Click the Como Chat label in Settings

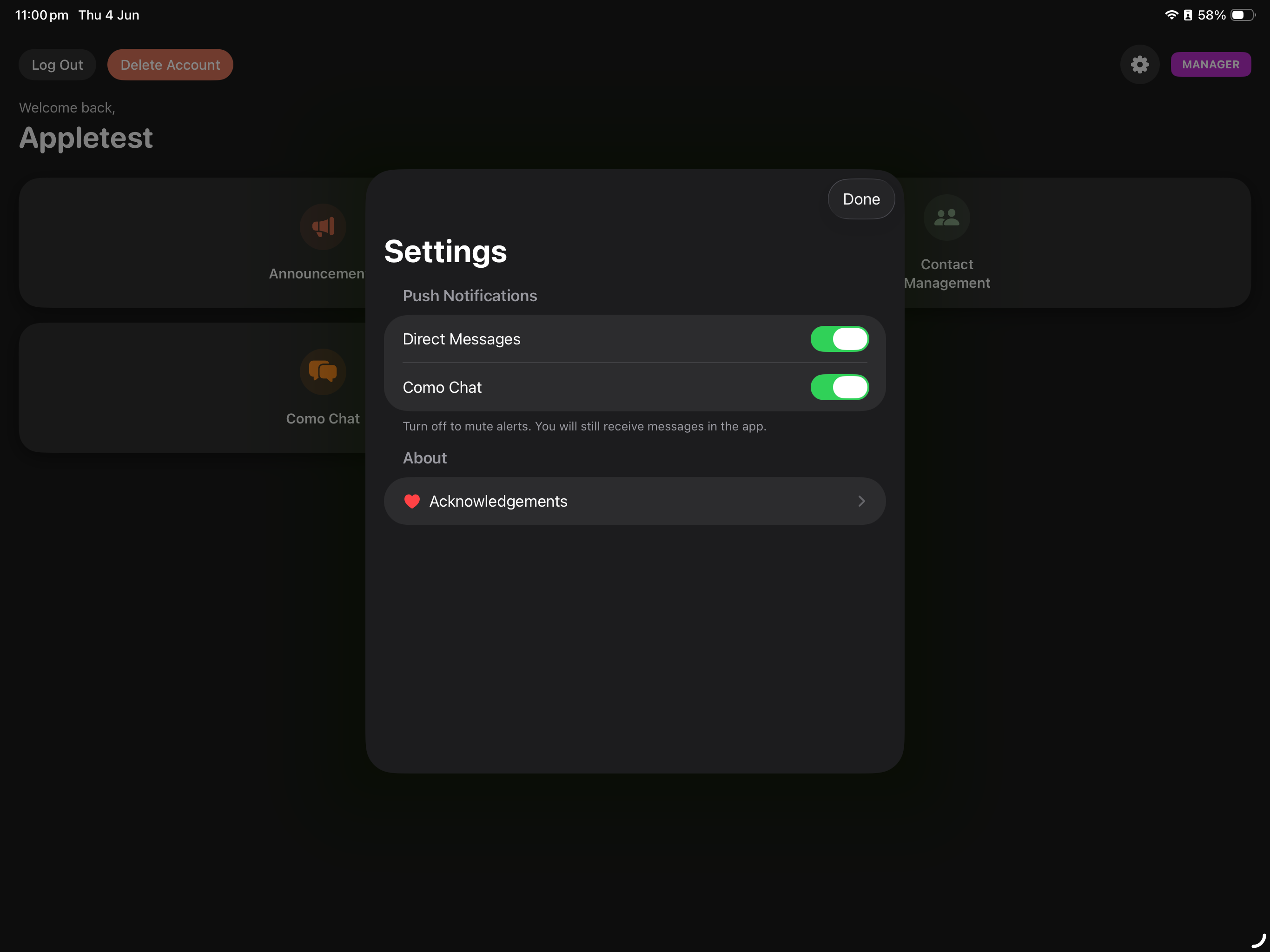pyautogui.click(x=442, y=387)
